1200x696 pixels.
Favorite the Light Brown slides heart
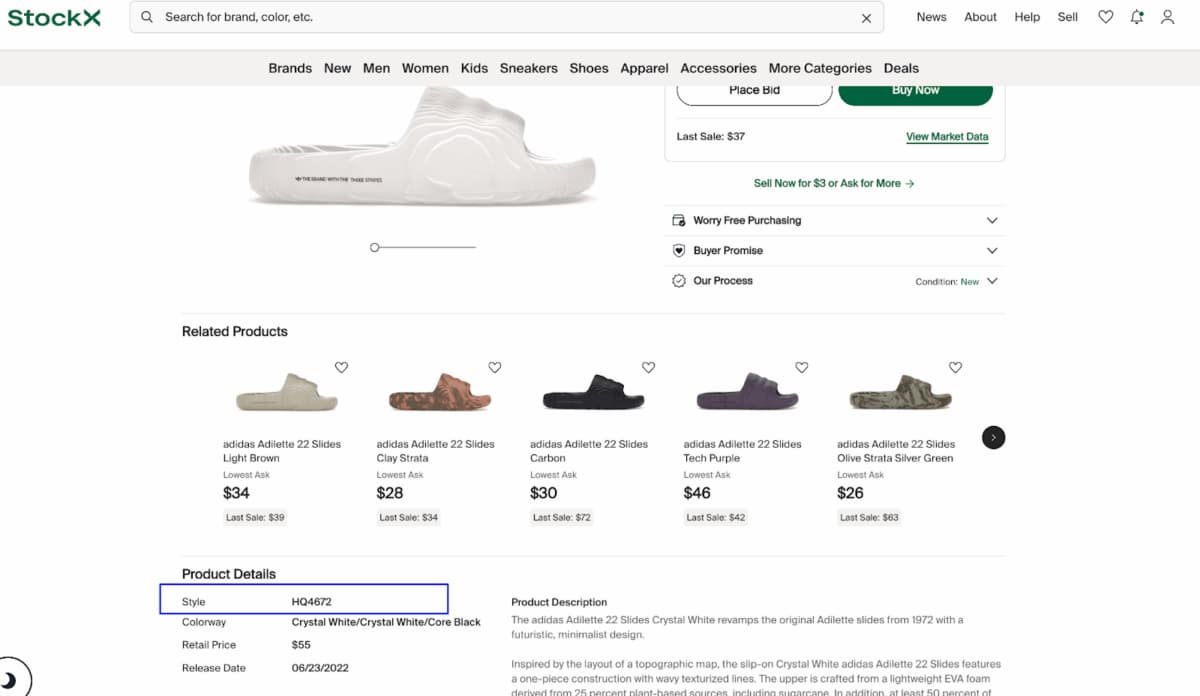click(341, 367)
